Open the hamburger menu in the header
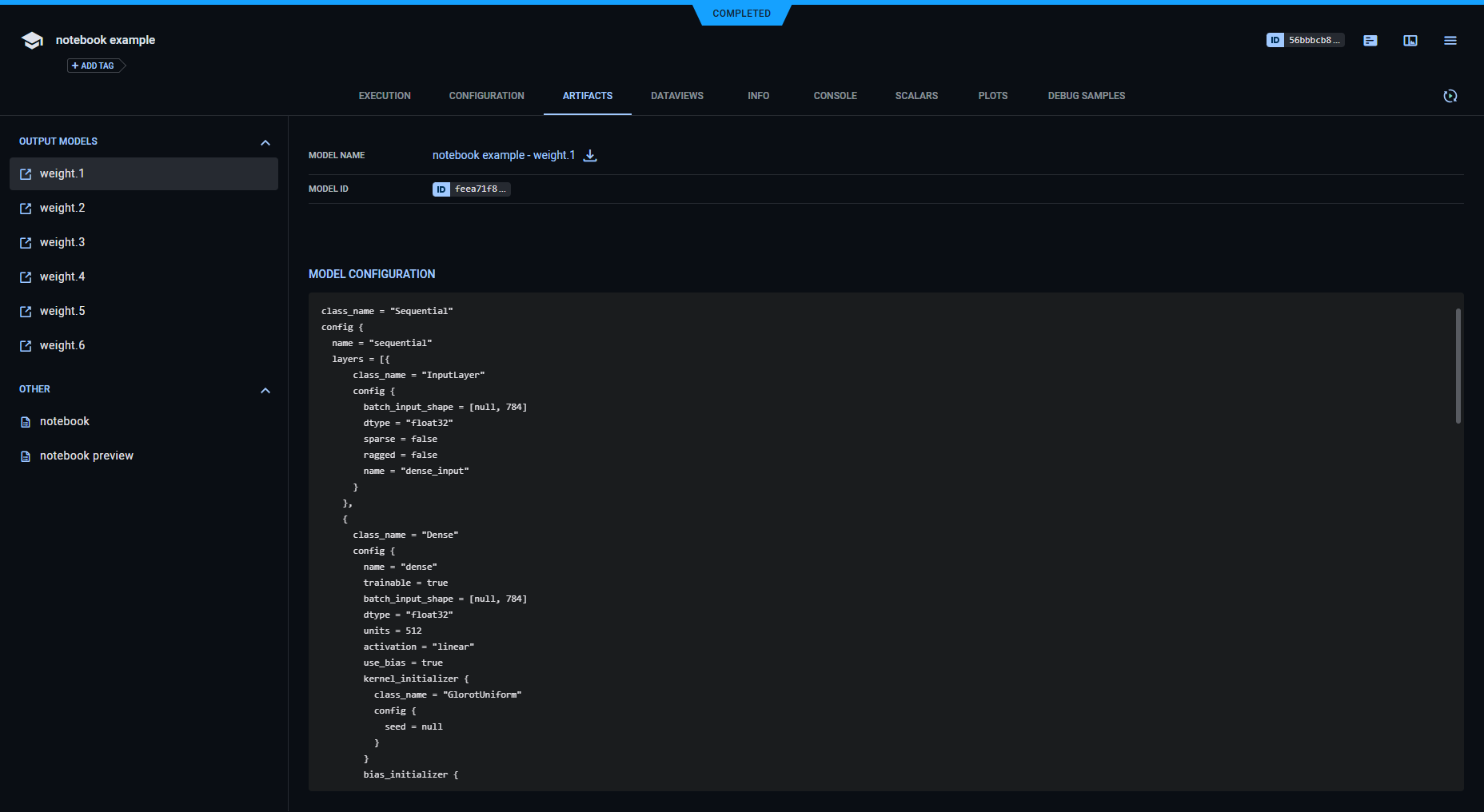The width and height of the screenshot is (1484, 812). pyautogui.click(x=1450, y=41)
